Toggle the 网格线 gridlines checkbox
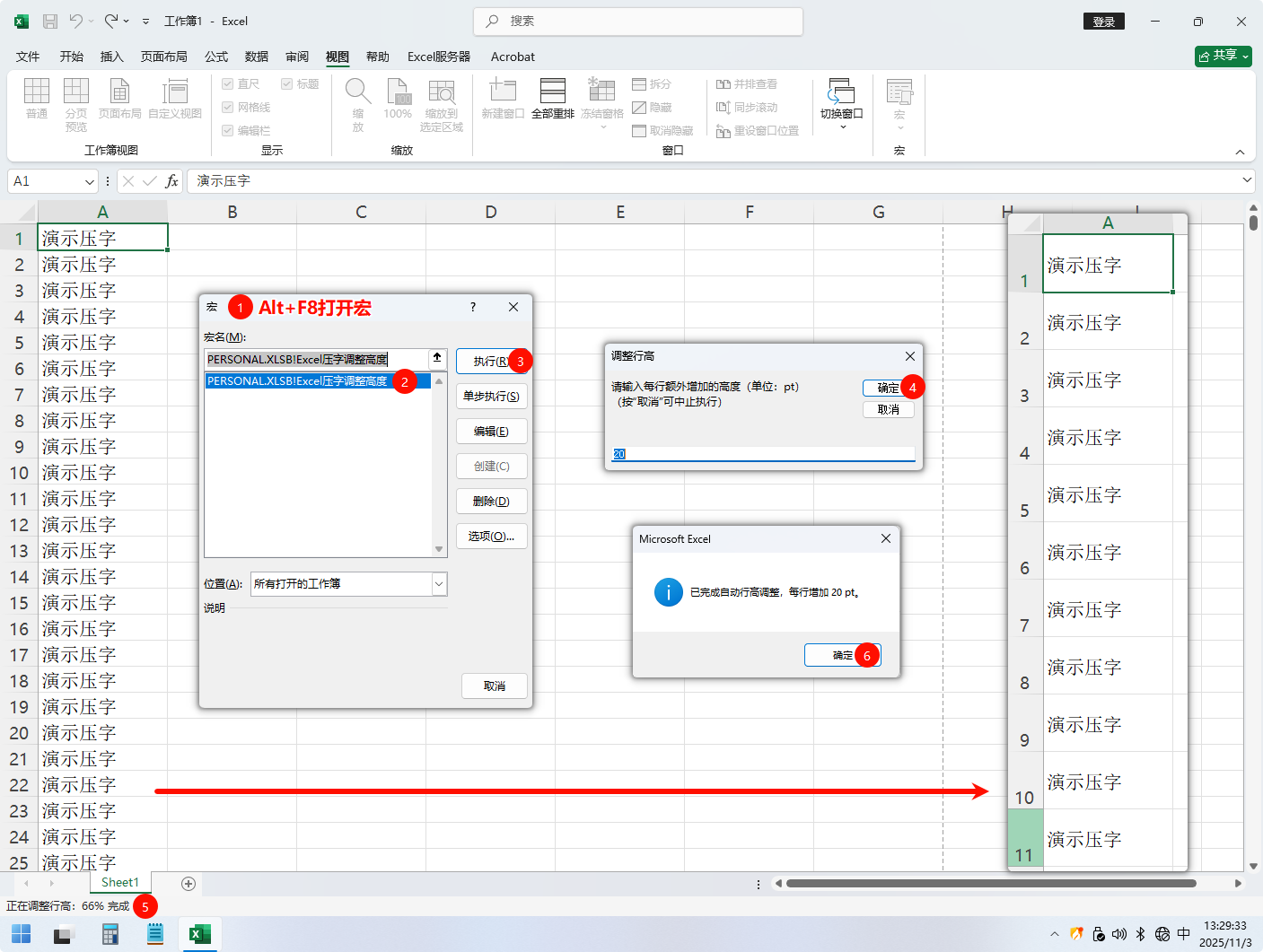Viewport: 1263px width, 952px height. point(227,108)
